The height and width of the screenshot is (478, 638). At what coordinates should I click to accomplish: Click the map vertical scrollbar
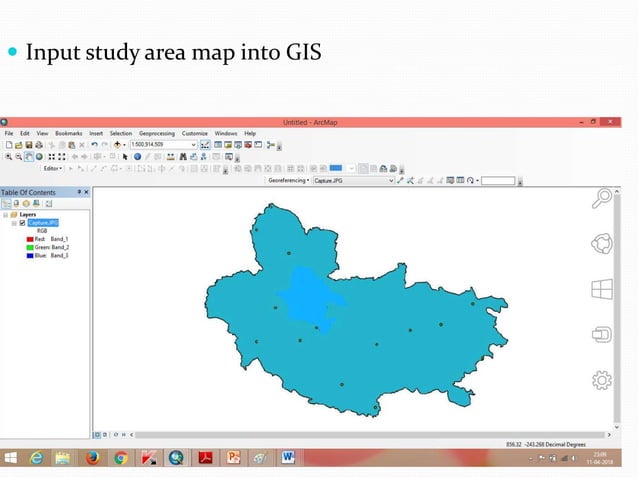pyautogui.click(x=617, y=308)
